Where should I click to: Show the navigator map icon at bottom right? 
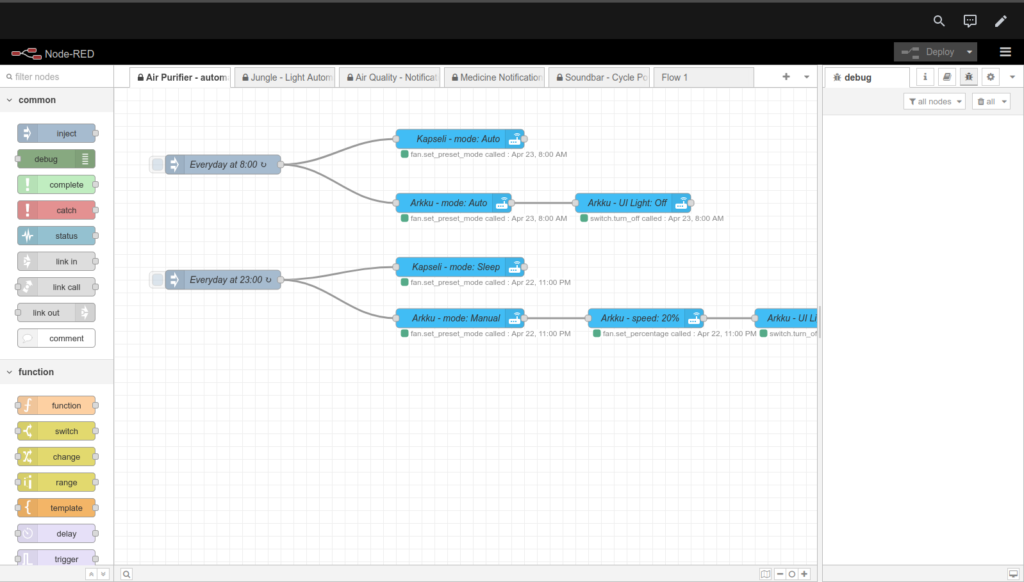[x=763, y=574]
